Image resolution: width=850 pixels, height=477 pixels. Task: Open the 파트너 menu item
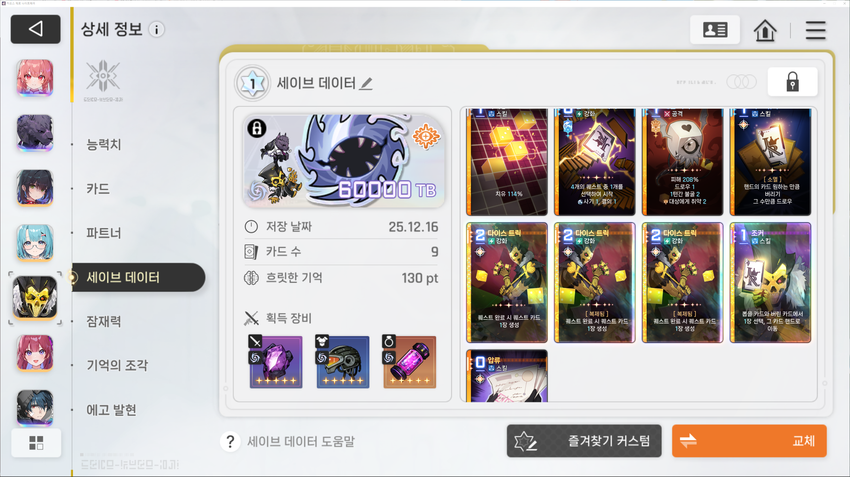pyautogui.click(x=104, y=233)
